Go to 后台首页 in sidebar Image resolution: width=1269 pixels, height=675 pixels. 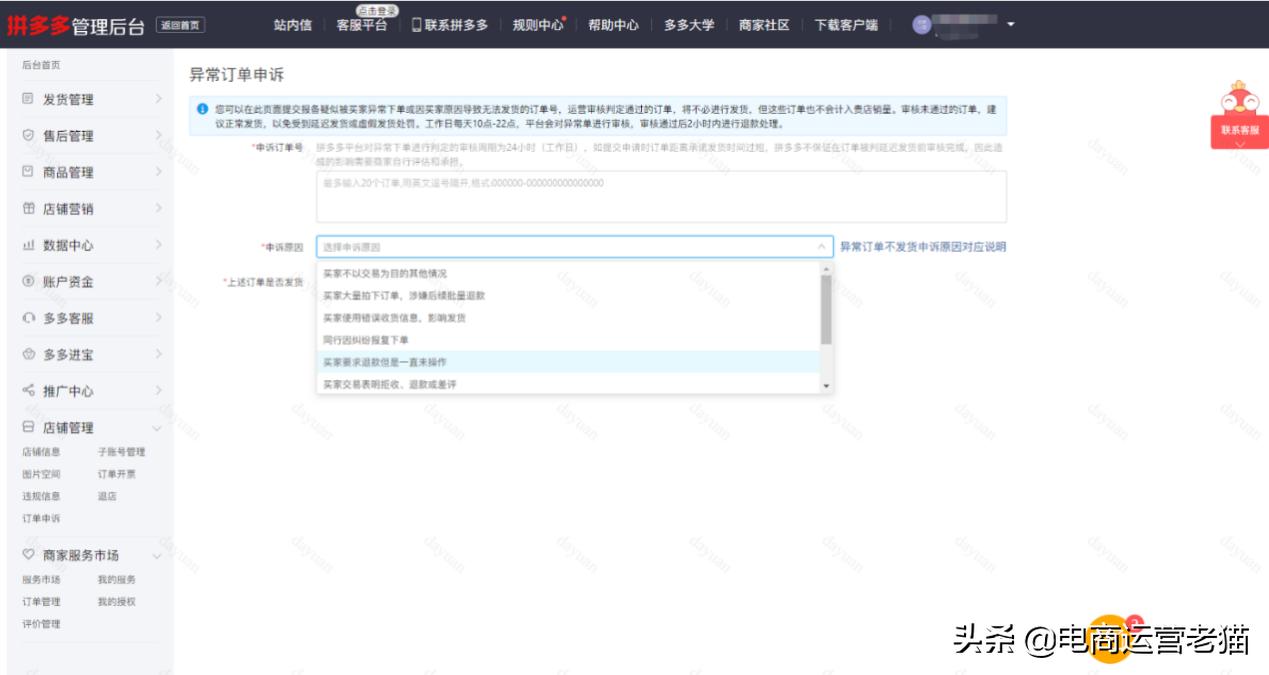41,64
